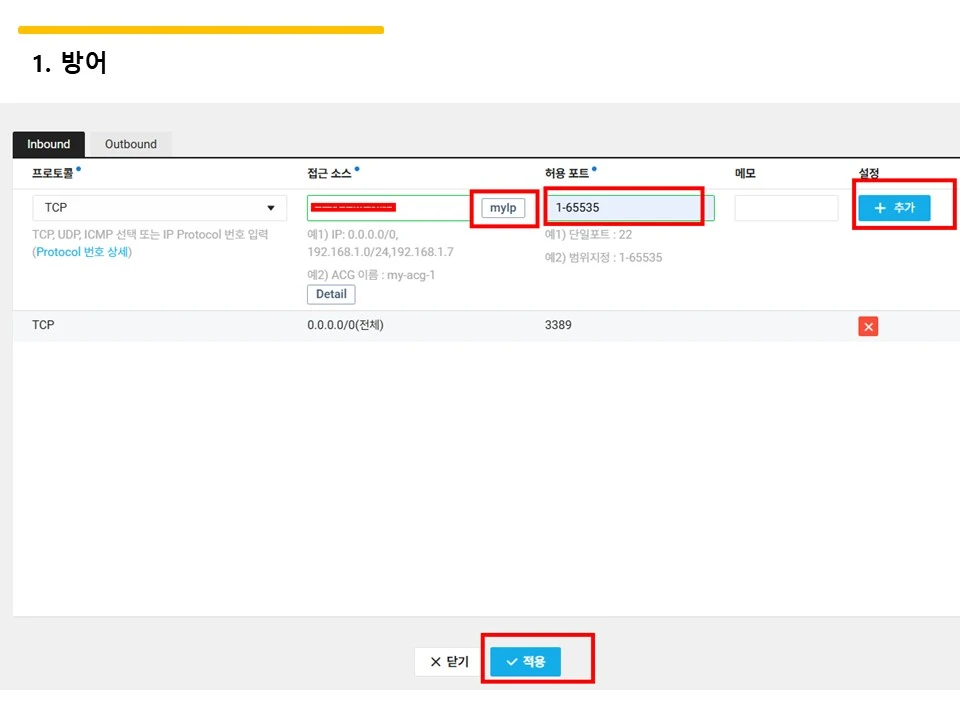Screen dimensions: 960x720
Task: Click the blue 추가 add button
Action: point(894,208)
